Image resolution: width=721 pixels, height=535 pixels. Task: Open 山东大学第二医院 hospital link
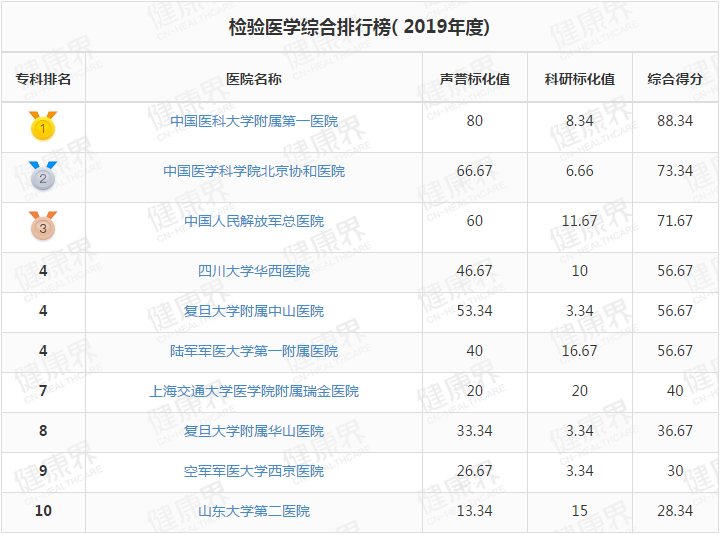254,511
